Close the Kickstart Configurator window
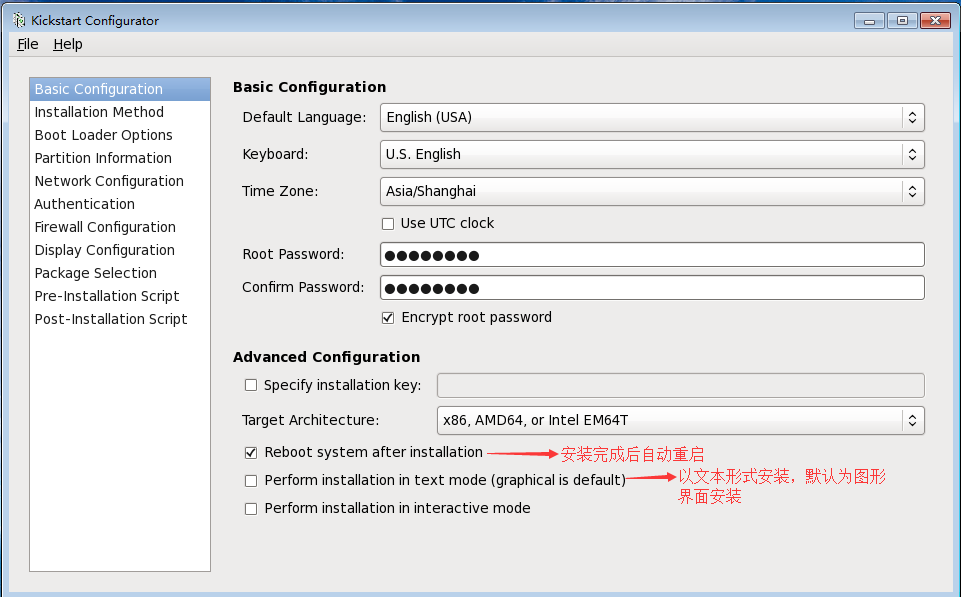This screenshot has width=961, height=597. pos(935,21)
